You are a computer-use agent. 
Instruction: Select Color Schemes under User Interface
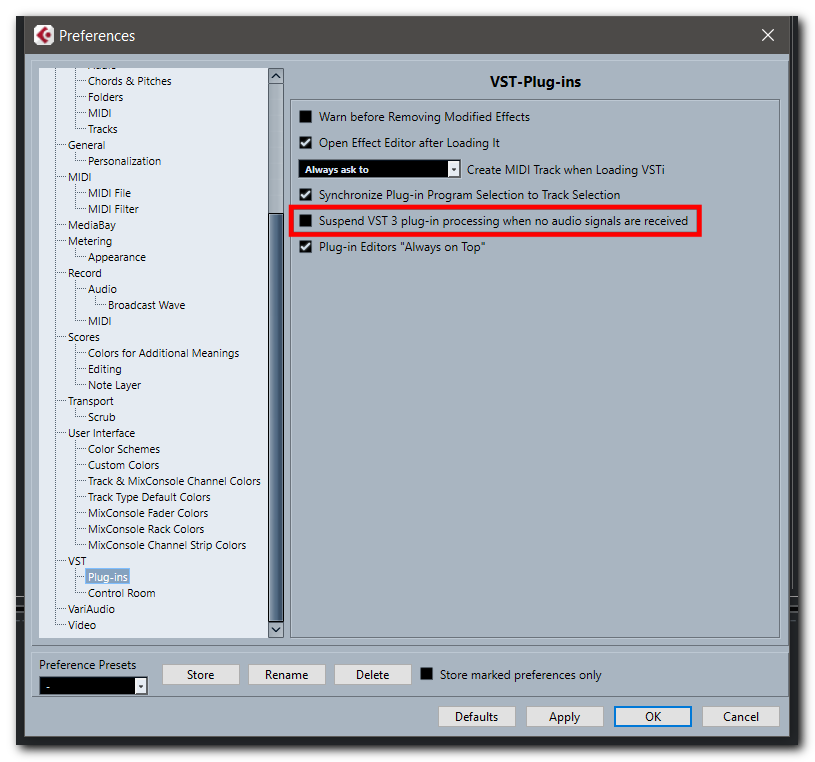click(x=123, y=449)
